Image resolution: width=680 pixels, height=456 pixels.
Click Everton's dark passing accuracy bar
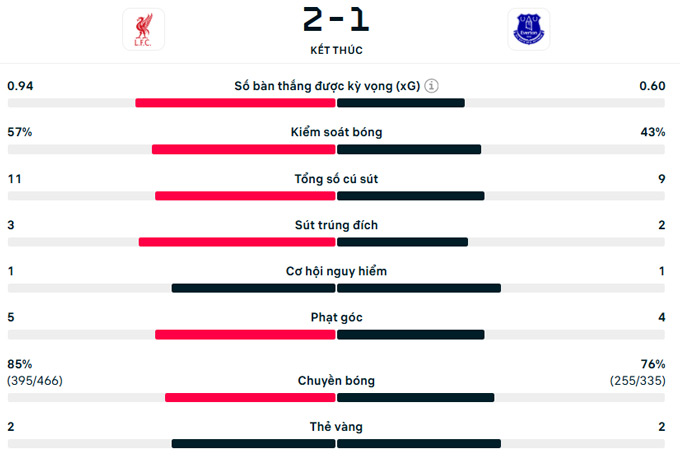click(x=416, y=397)
